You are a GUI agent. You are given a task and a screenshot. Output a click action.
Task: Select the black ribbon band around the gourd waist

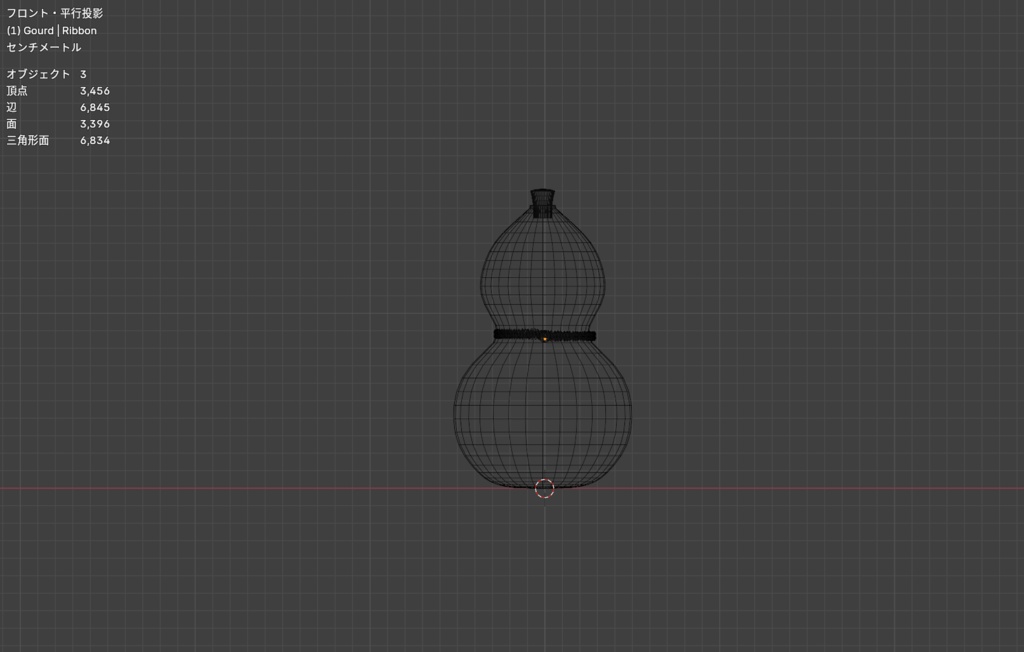[x=545, y=335]
